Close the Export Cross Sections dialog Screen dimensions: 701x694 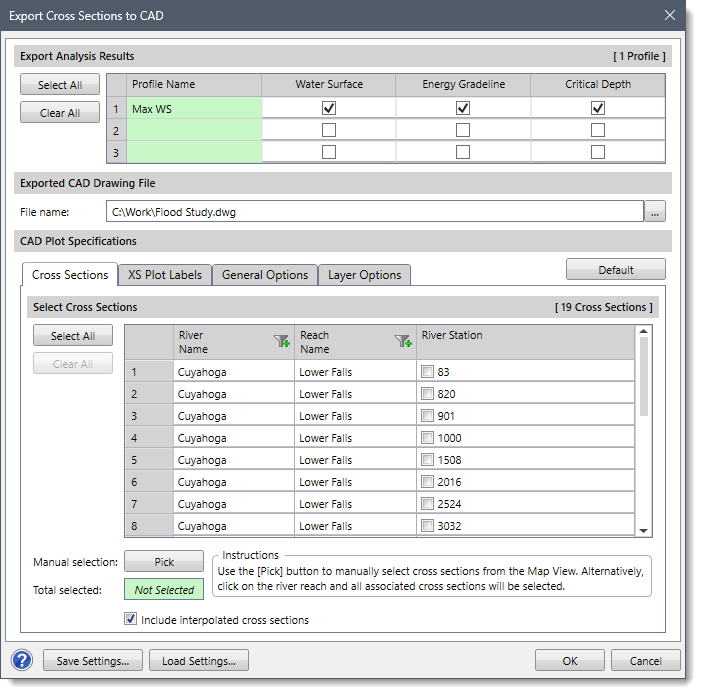point(670,15)
